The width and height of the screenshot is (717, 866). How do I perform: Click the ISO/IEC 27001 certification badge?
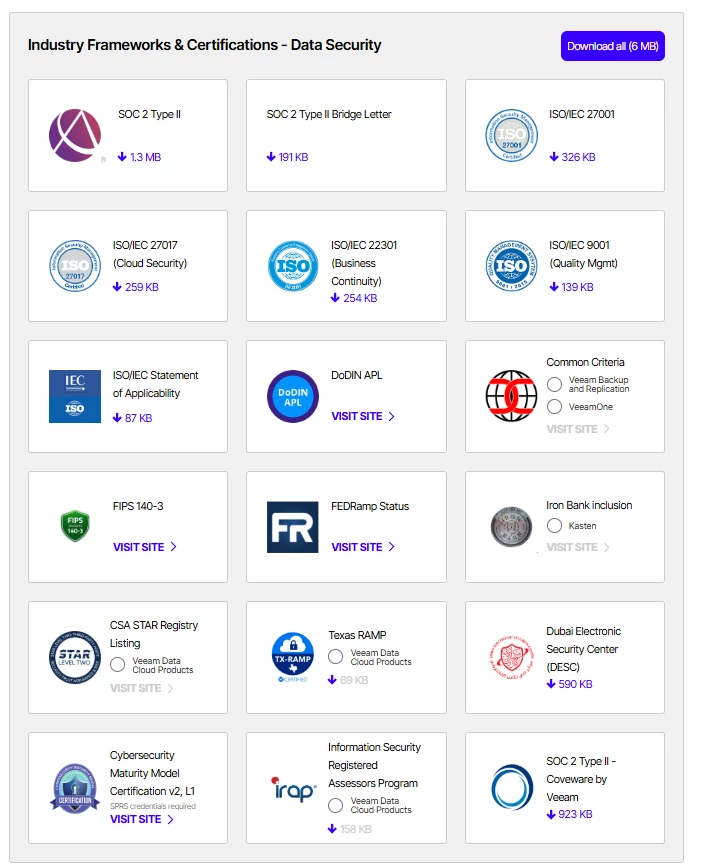[x=512, y=135]
